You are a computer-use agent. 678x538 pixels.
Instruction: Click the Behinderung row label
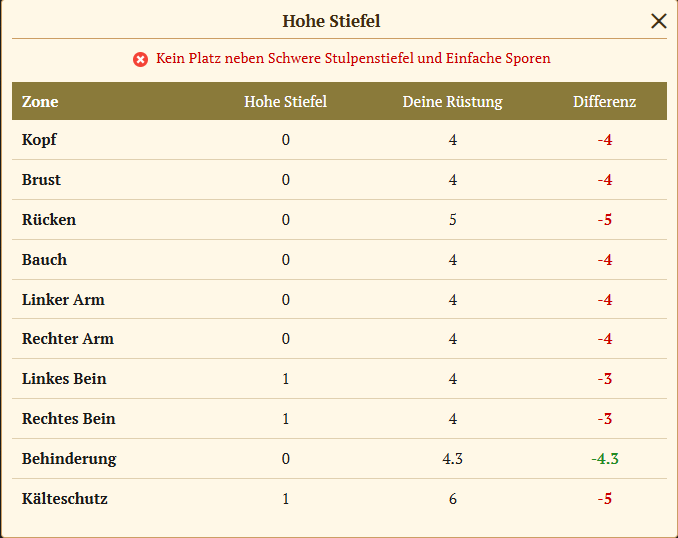click(x=69, y=459)
